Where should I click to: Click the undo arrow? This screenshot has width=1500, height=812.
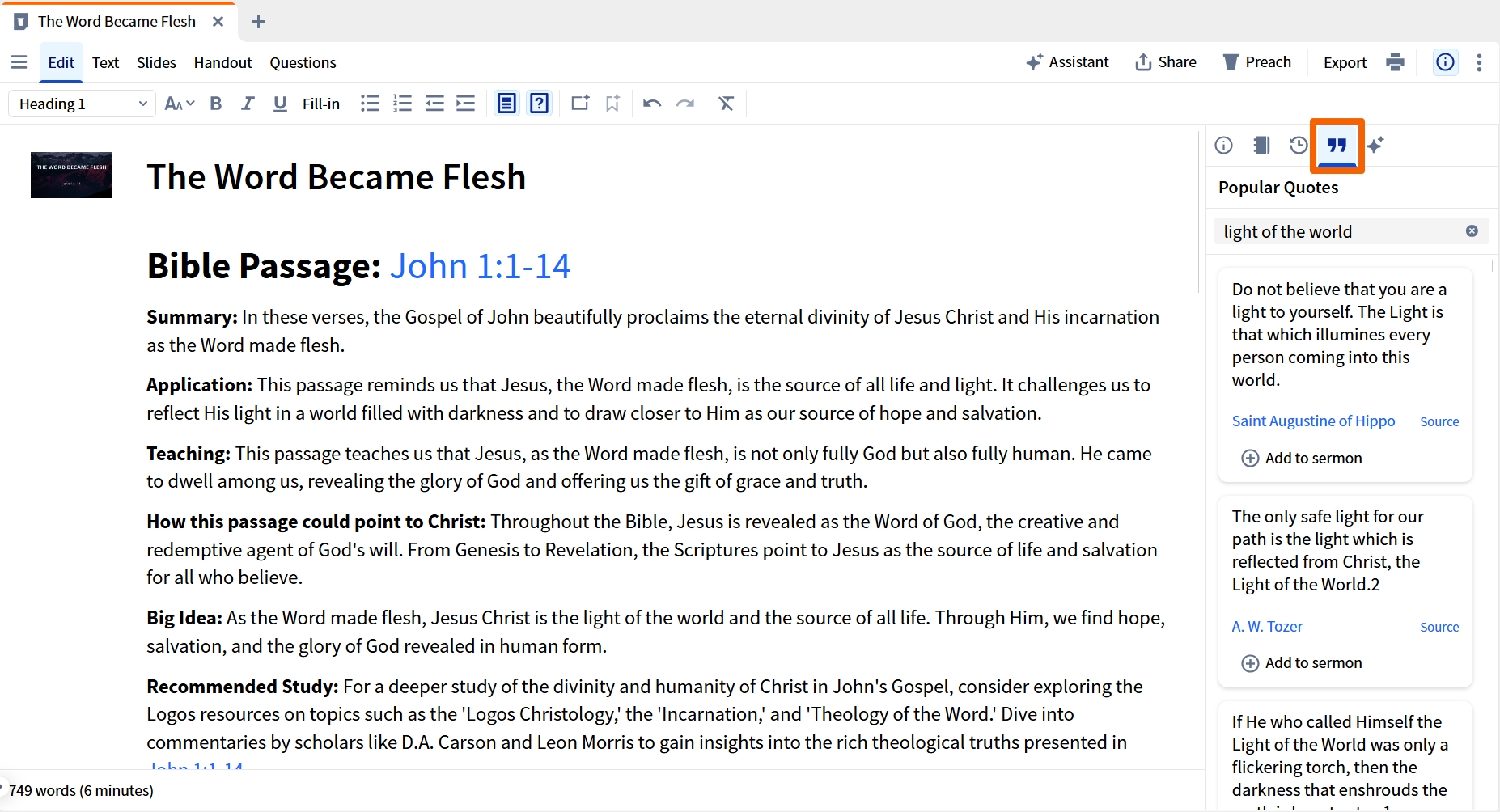[652, 104]
